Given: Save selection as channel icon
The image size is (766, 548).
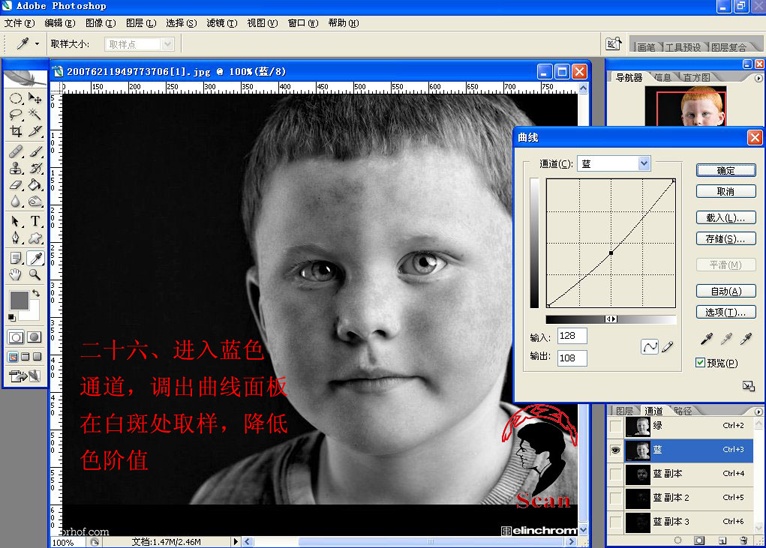Looking at the screenshot, I should [x=700, y=541].
